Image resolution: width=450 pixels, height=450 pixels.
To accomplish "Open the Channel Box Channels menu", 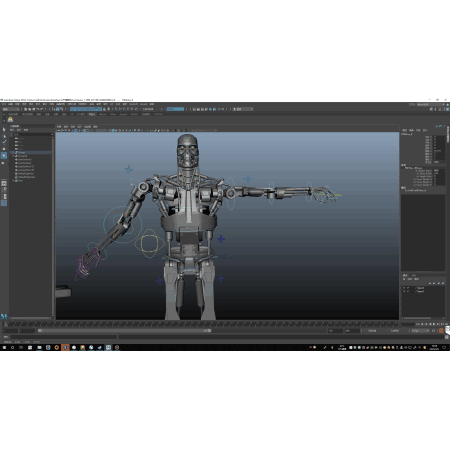I will pyautogui.click(x=404, y=130).
